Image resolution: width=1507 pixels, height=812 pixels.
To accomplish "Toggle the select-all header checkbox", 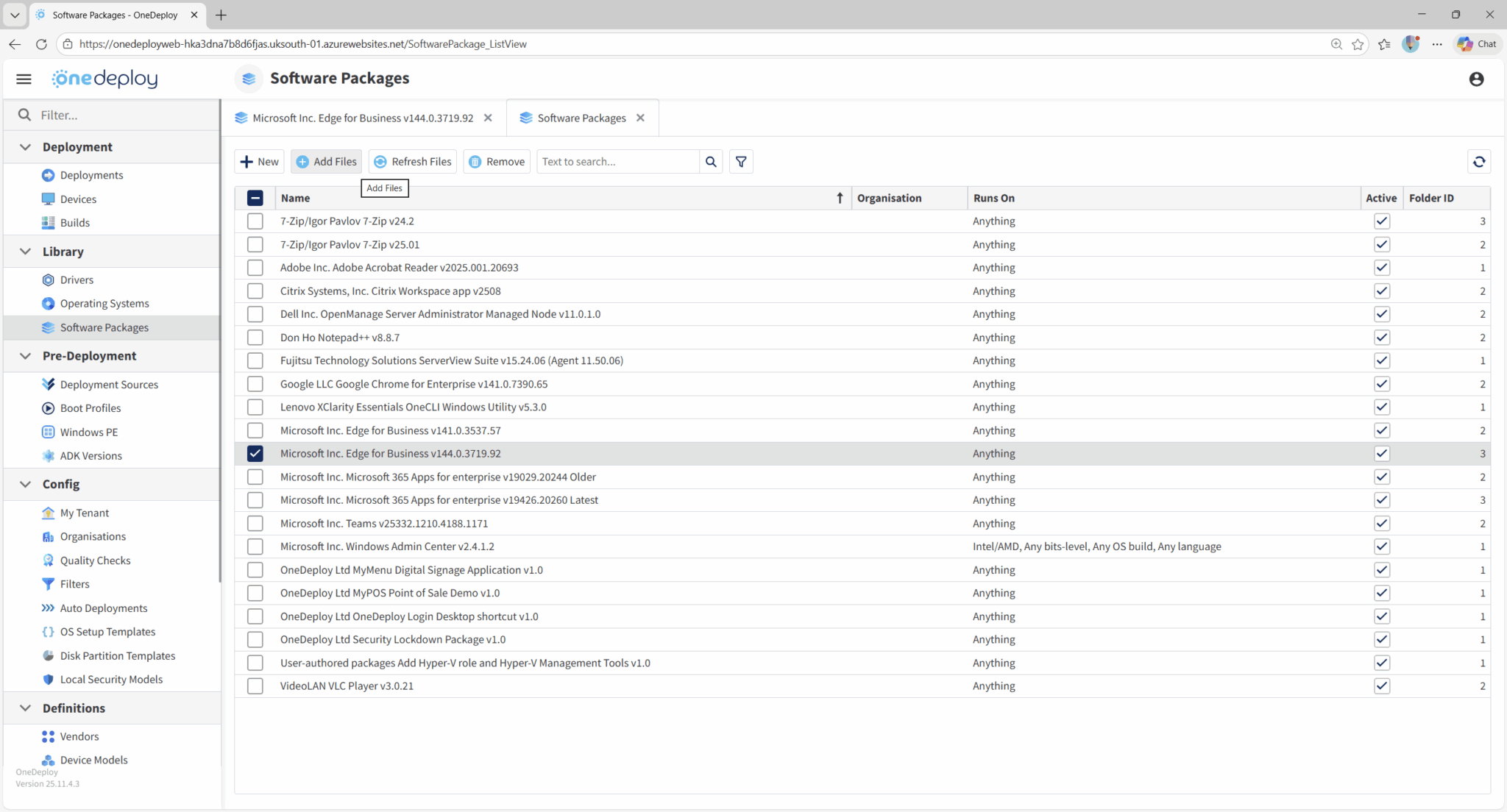I will 255,198.
